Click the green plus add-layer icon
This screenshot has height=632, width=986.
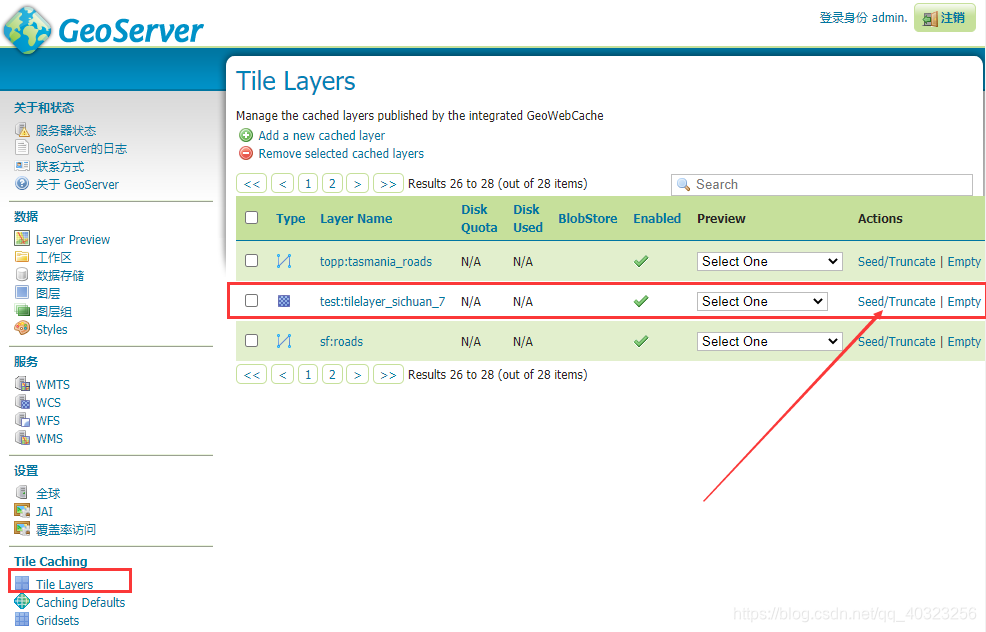pos(246,135)
